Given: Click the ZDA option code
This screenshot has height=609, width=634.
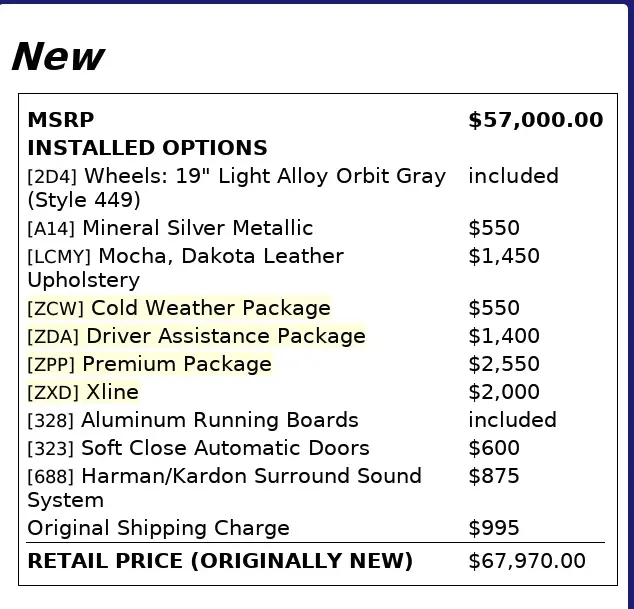Looking at the screenshot, I should 54,337.
